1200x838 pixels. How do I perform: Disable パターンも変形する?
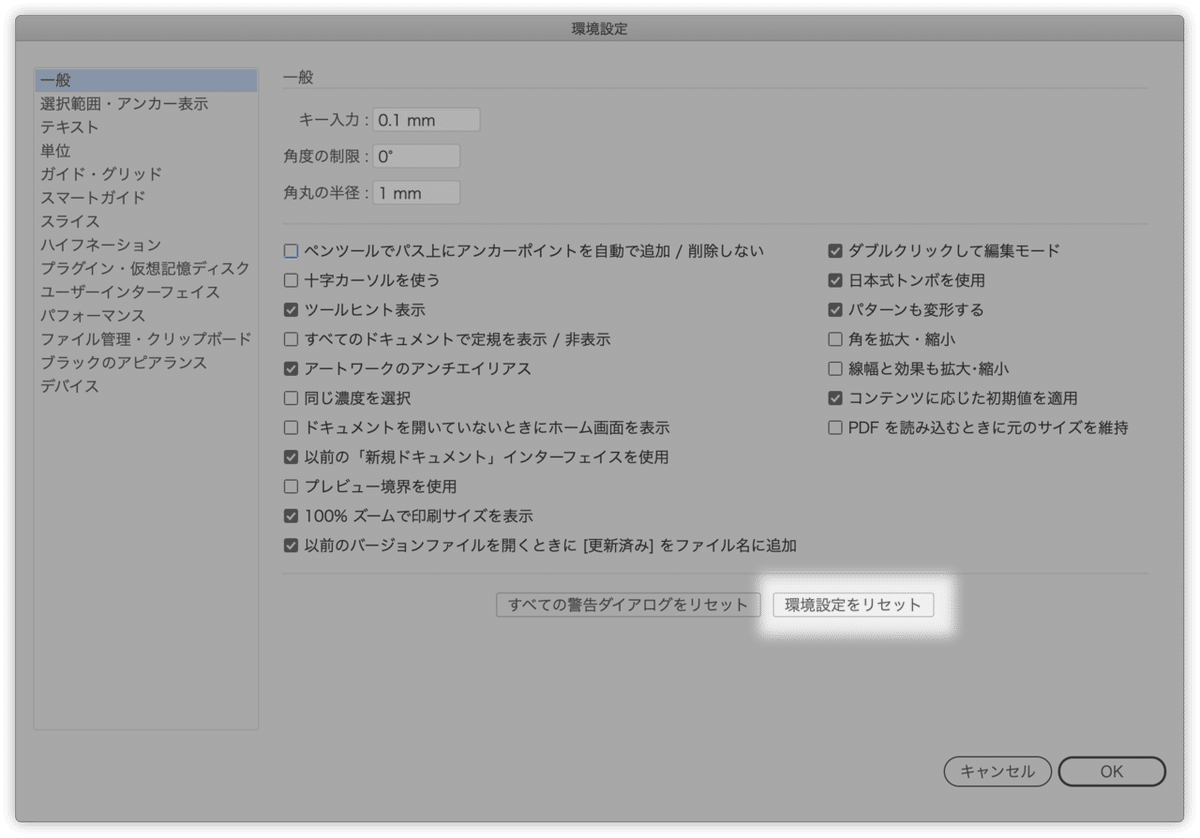pyautogui.click(x=834, y=310)
